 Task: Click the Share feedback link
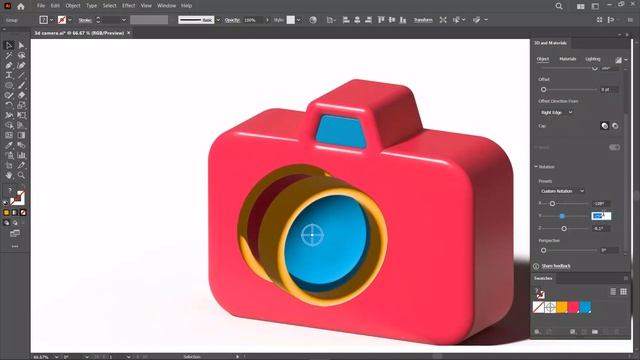[556, 266]
